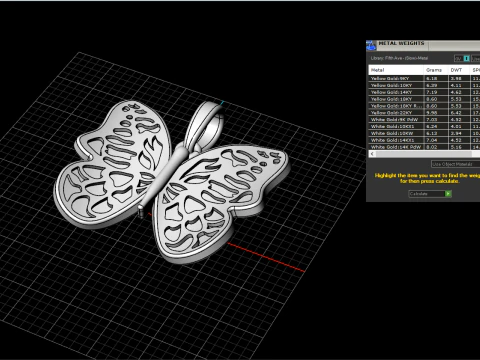
Task: Click the Library: Fifth Ave label
Action: tap(399, 58)
